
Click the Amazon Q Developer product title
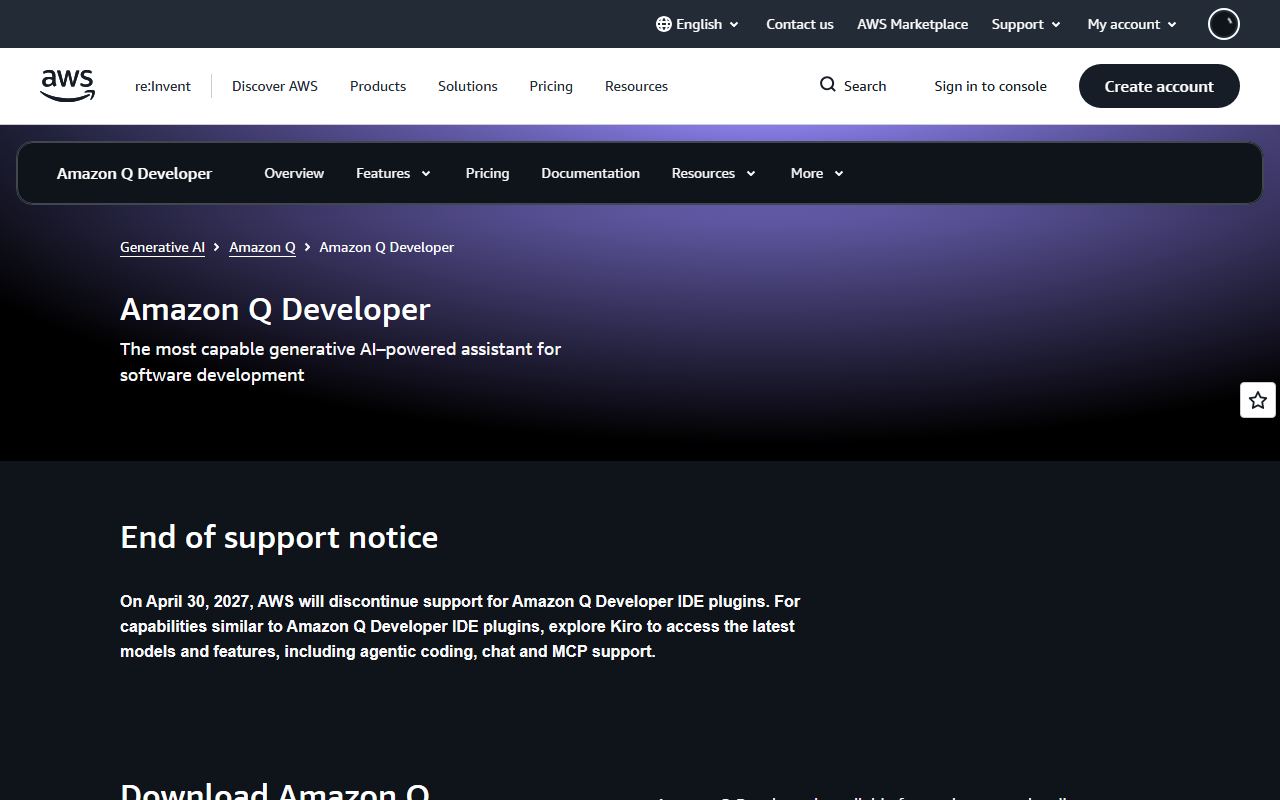coord(134,173)
